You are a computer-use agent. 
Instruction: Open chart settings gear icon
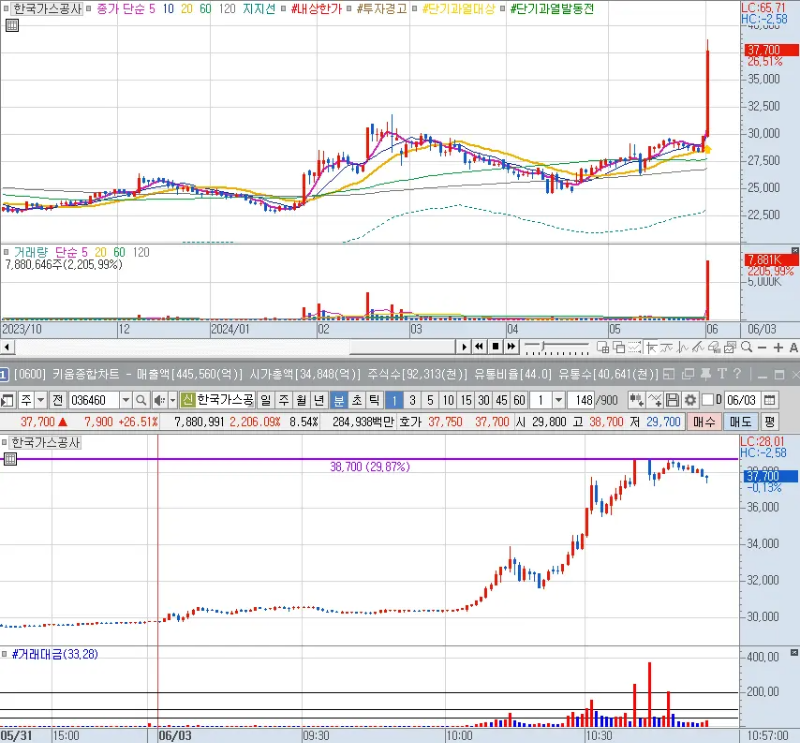click(690, 400)
